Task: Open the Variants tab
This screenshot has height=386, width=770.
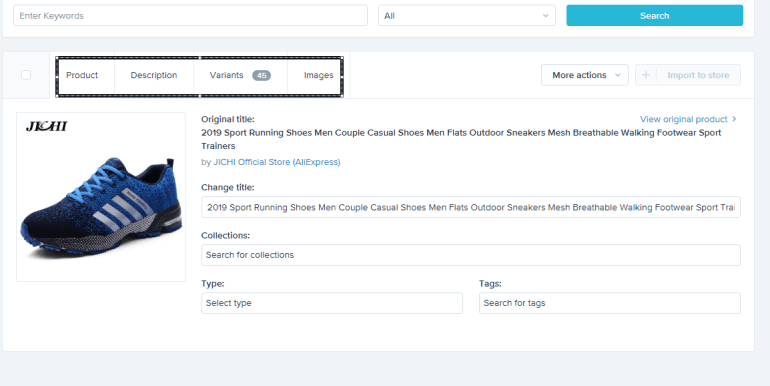Action: pos(240,75)
